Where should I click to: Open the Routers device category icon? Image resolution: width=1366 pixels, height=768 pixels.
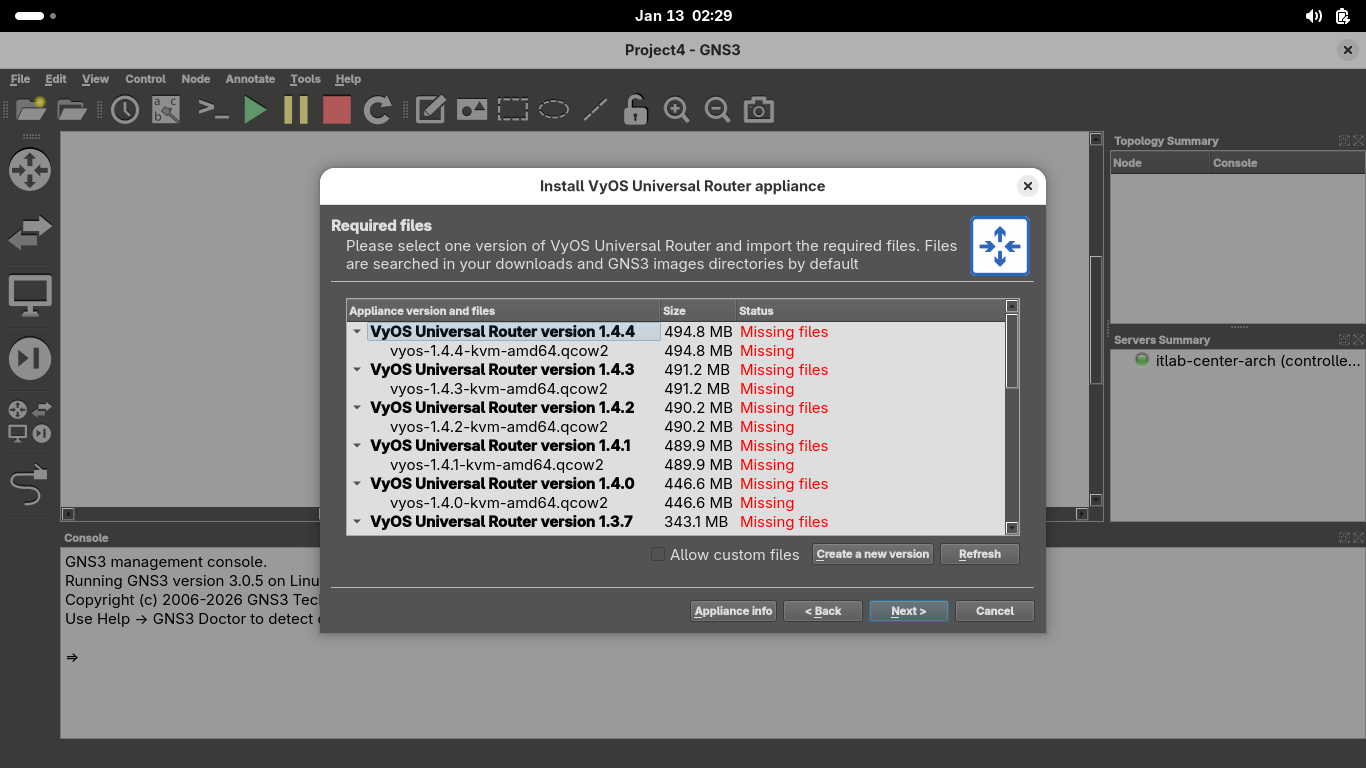(29, 169)
